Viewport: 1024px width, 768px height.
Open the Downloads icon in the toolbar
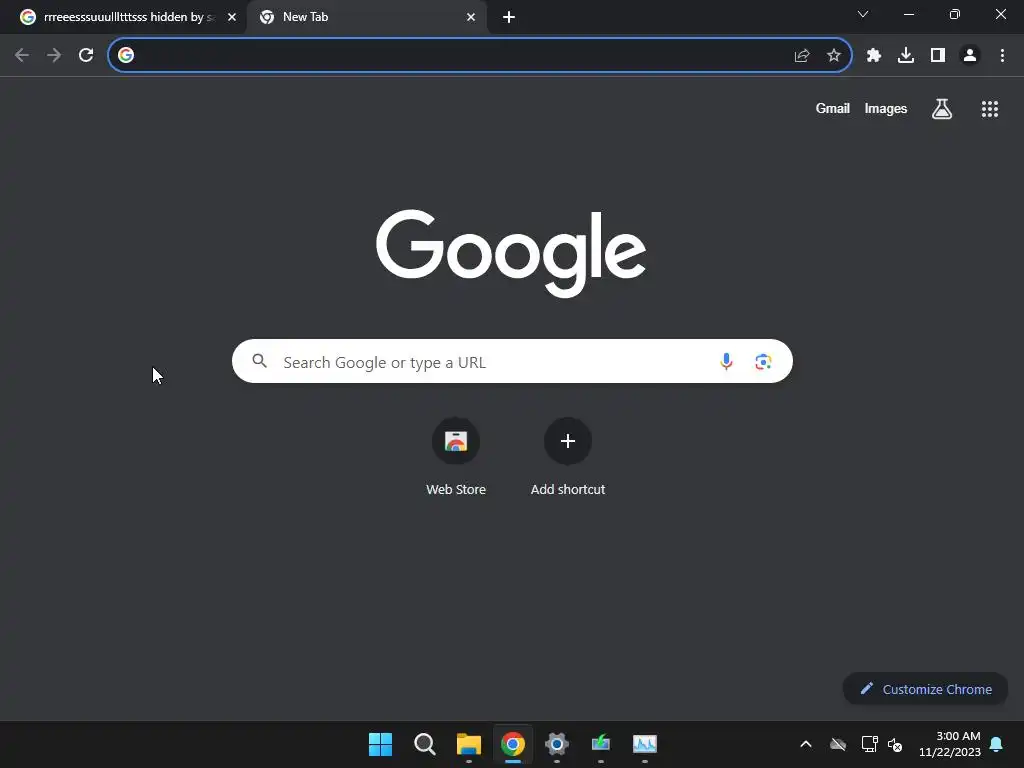906,56
